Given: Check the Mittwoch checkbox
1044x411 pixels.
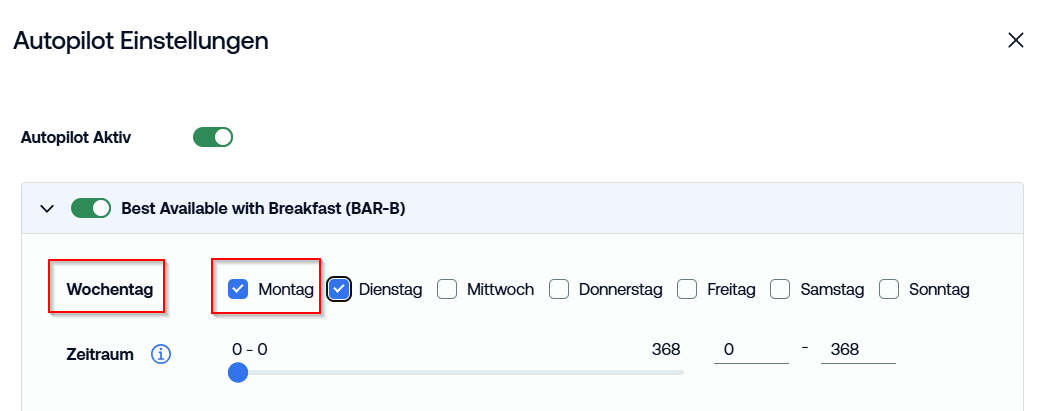Looking at the screenshot, I should [x=447, y=289].
